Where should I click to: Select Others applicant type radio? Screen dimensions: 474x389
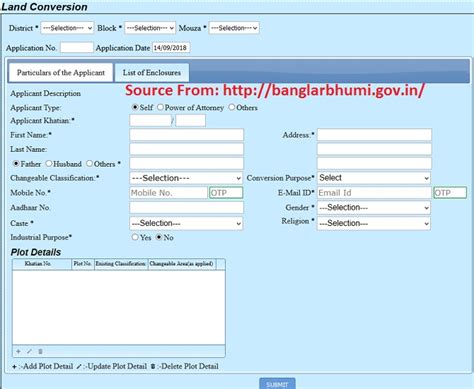[232, 107]
